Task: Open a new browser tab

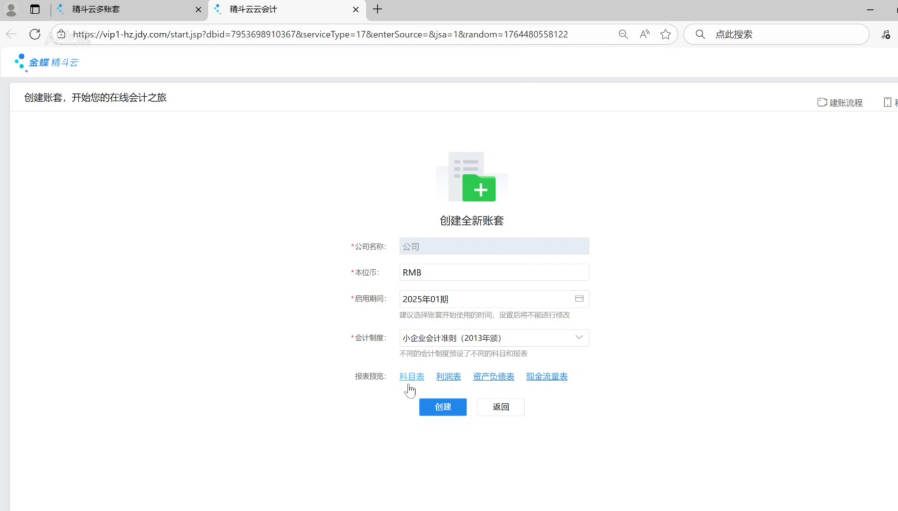Action: pyautogui.click(x=377, y=9)
